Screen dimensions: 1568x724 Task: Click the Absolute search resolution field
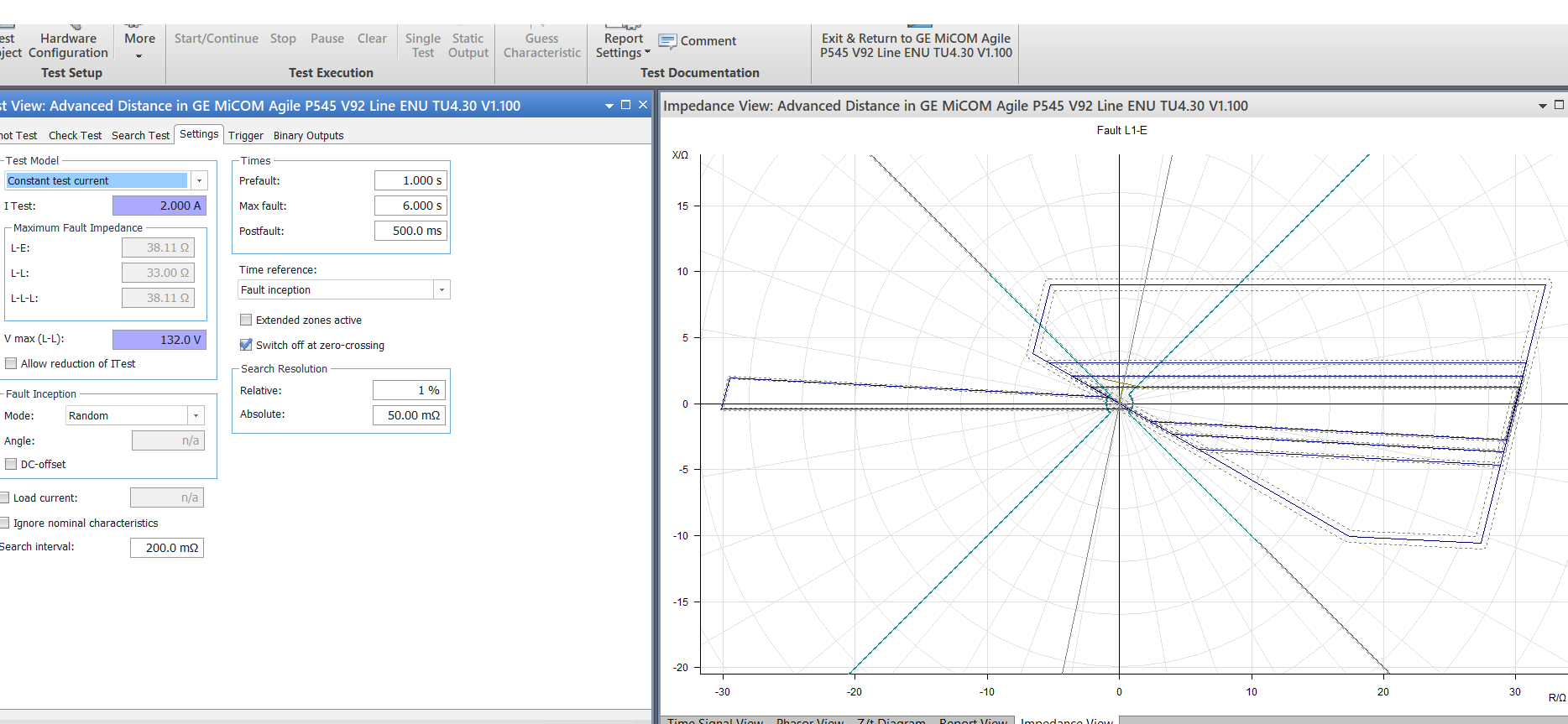410,415
